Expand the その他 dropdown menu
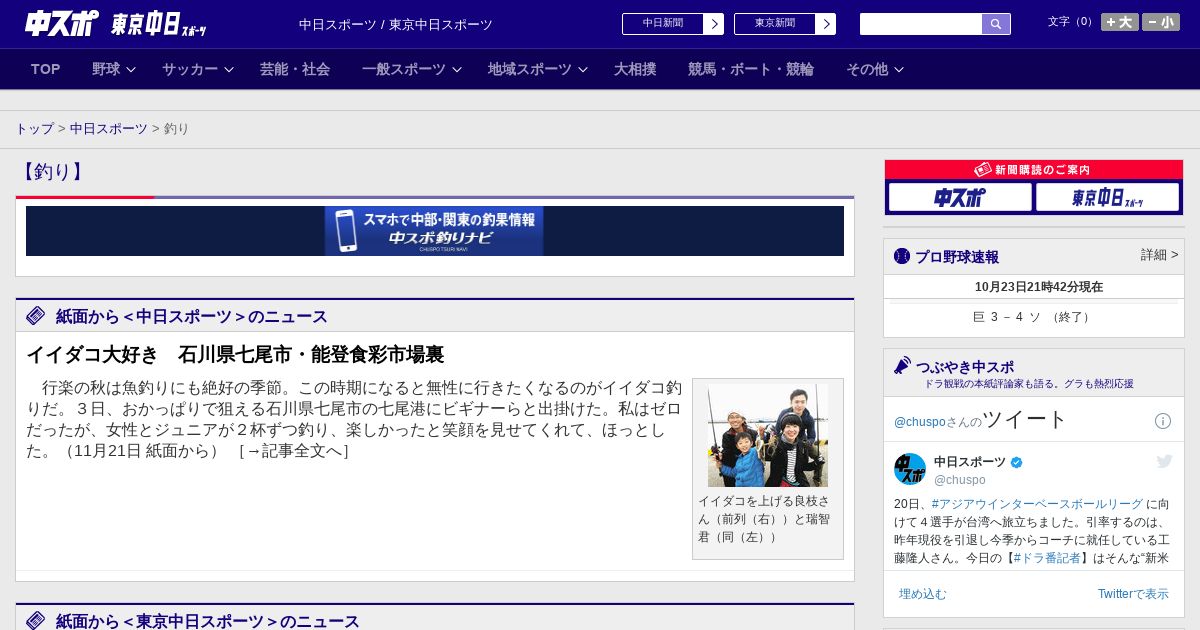Image resolution: width=1200 pixels, height=630 pixels. (875, 69)
